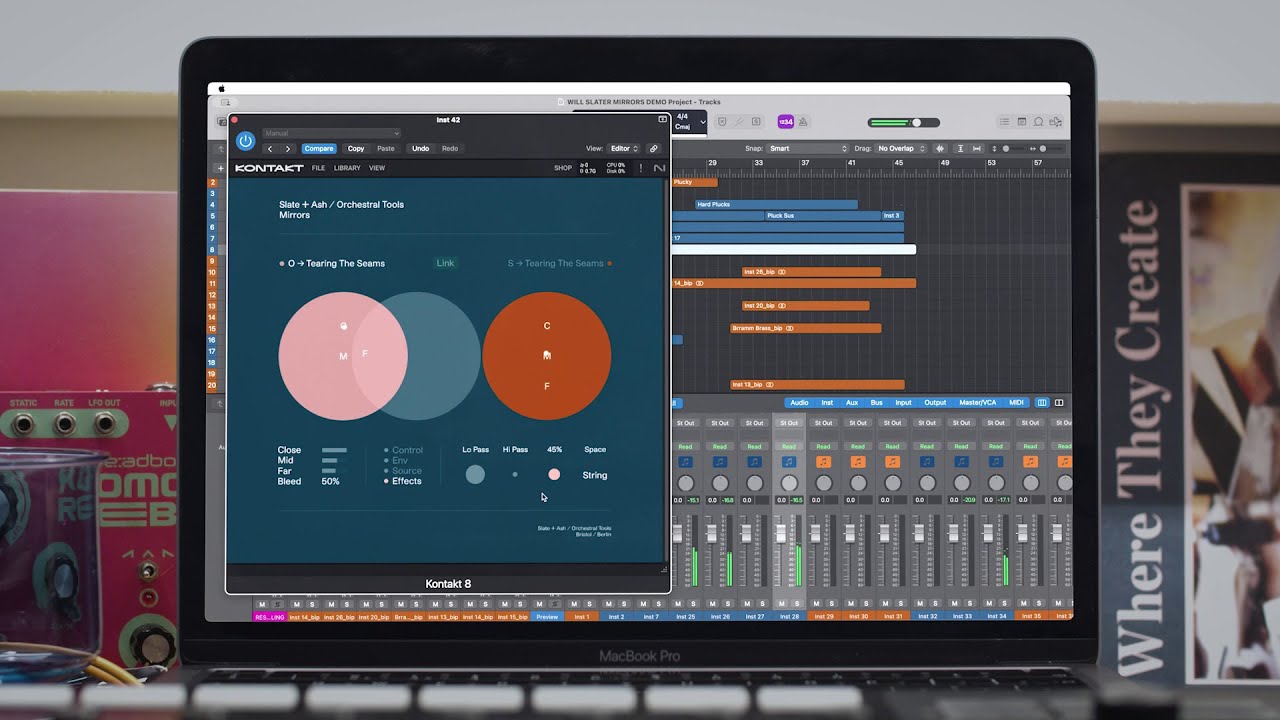Go to previous plugin setting arrow

[x=270, y=149]
